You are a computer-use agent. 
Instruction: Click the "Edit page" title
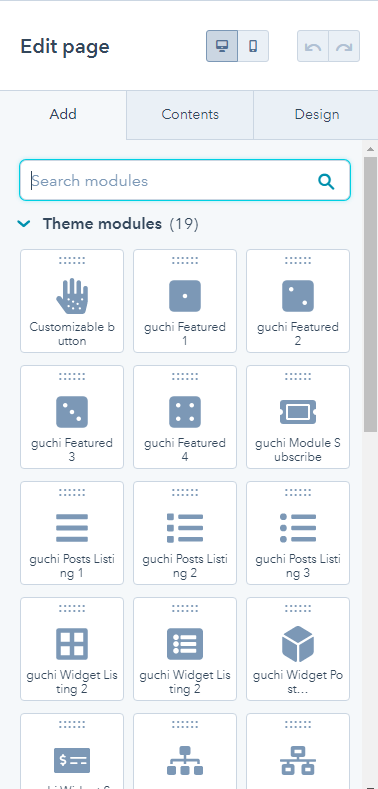pyautogui.click(x=65, y=47)
